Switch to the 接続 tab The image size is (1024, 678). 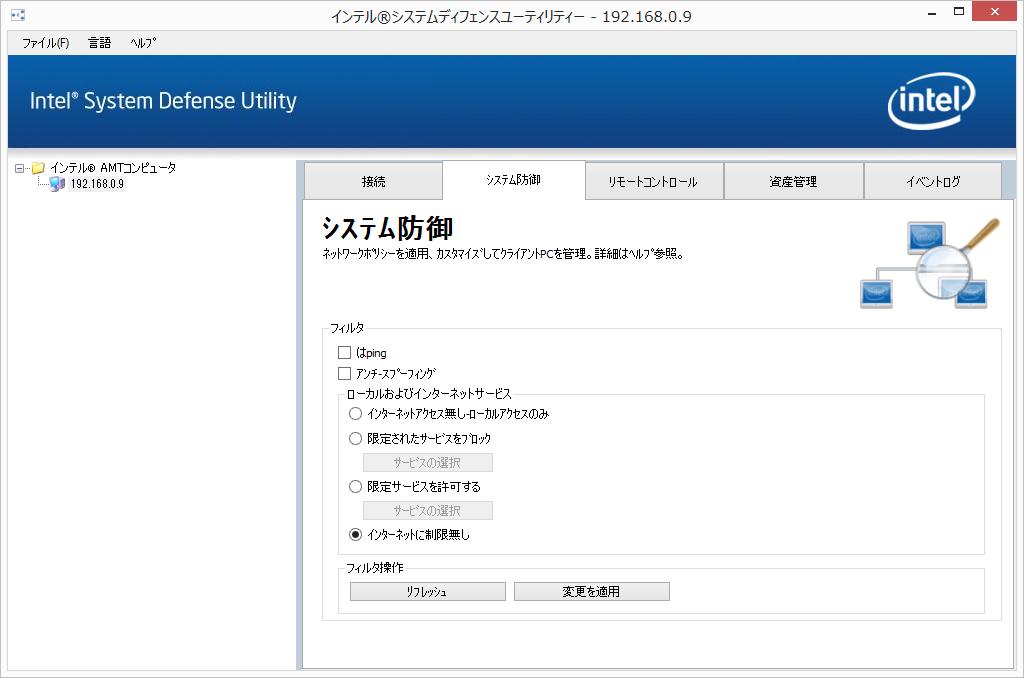(x=374, y=182)
